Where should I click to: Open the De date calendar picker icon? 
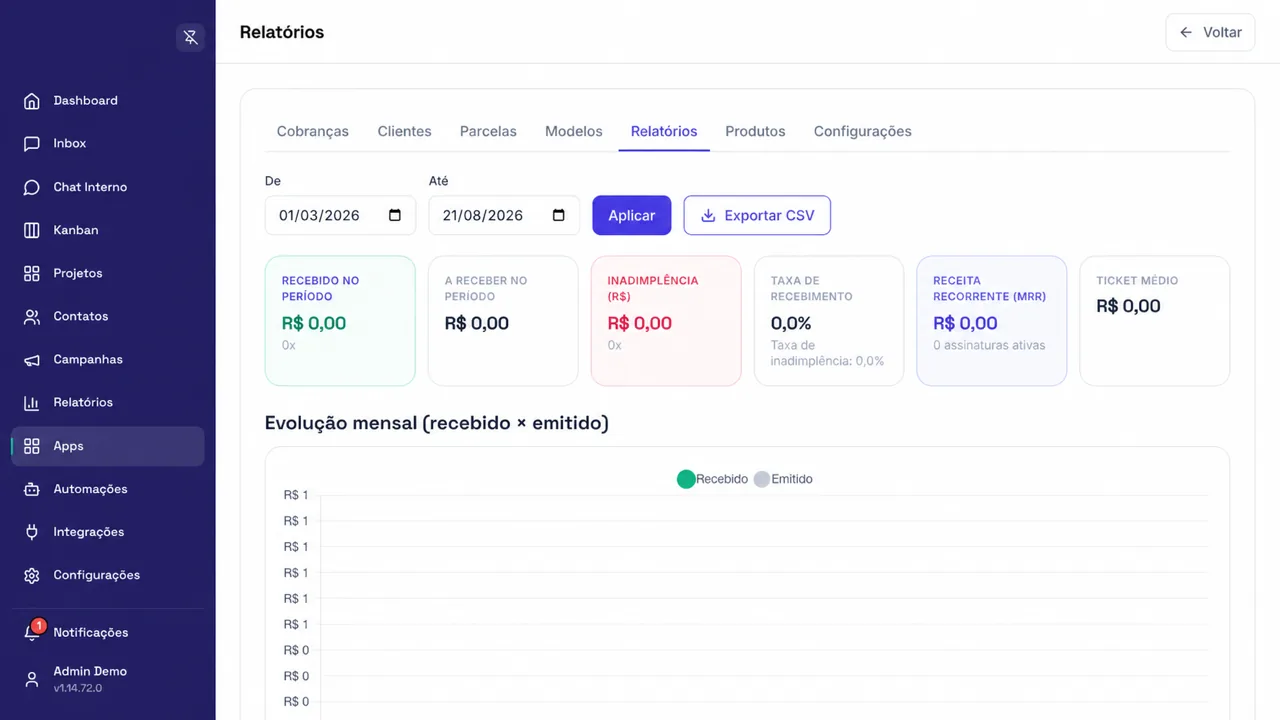[x=395, y=215]
